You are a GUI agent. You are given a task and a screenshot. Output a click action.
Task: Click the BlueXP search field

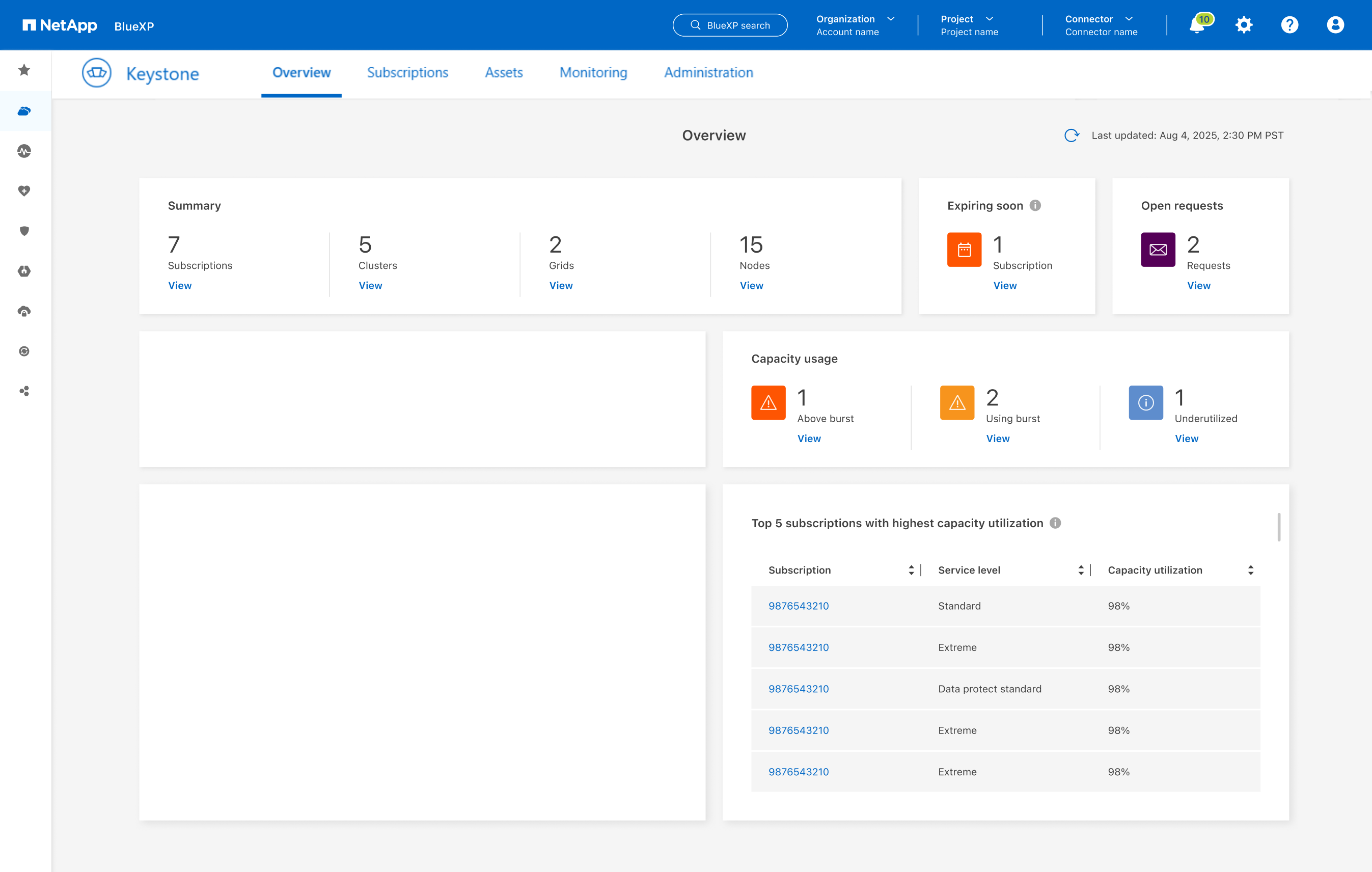point(730,25)
